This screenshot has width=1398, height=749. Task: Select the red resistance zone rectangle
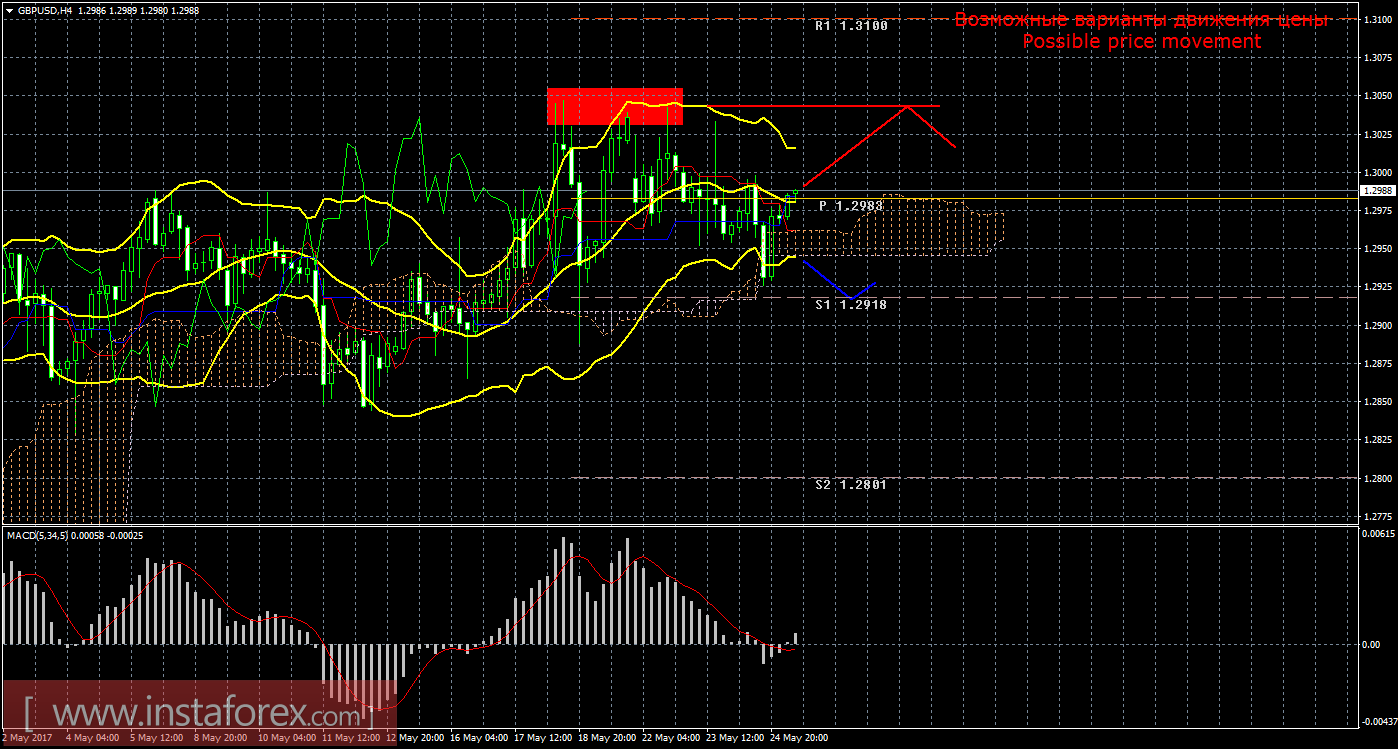[614, 106]
